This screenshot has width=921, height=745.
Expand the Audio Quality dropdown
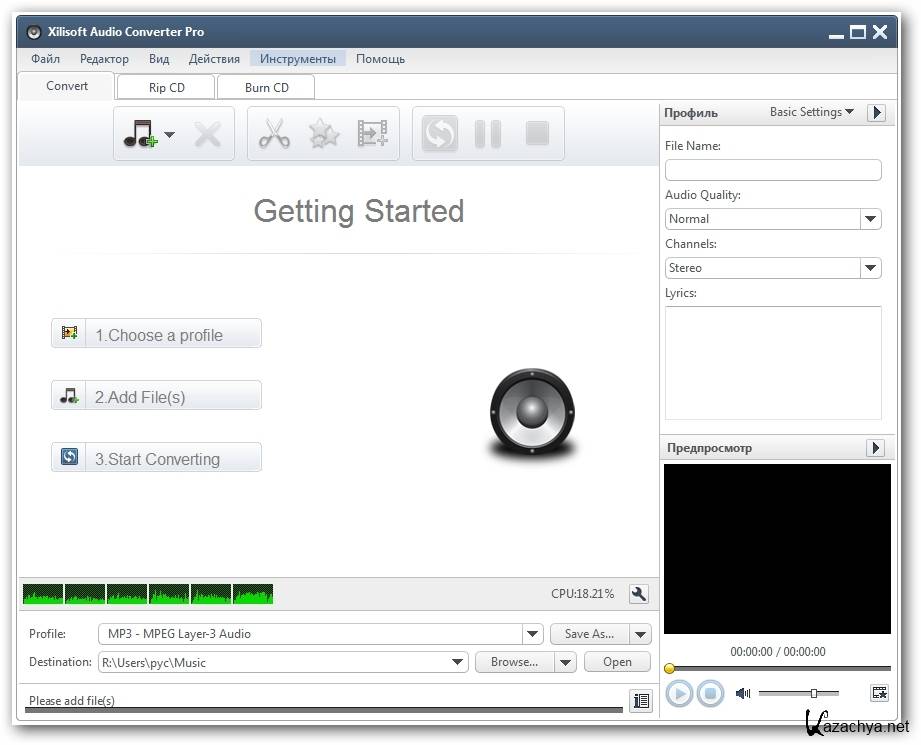click(x=870, y=219)
